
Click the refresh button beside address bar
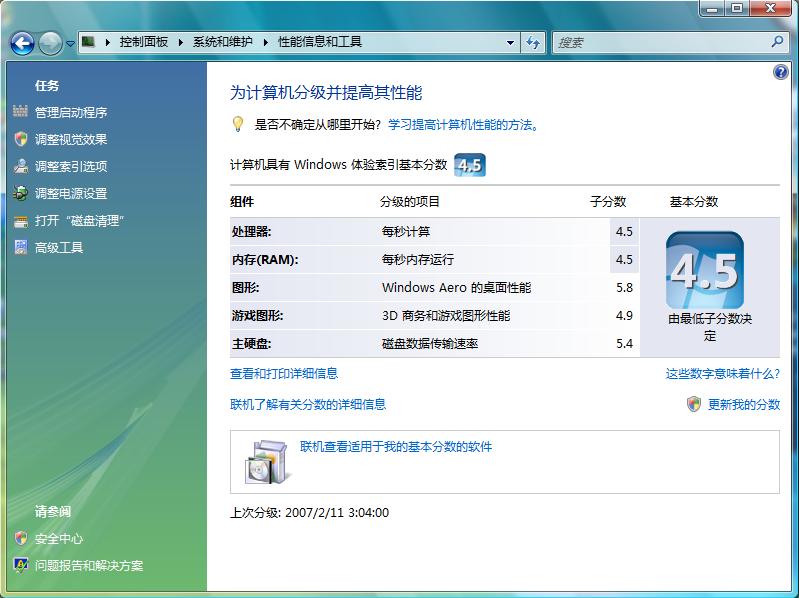533,43
